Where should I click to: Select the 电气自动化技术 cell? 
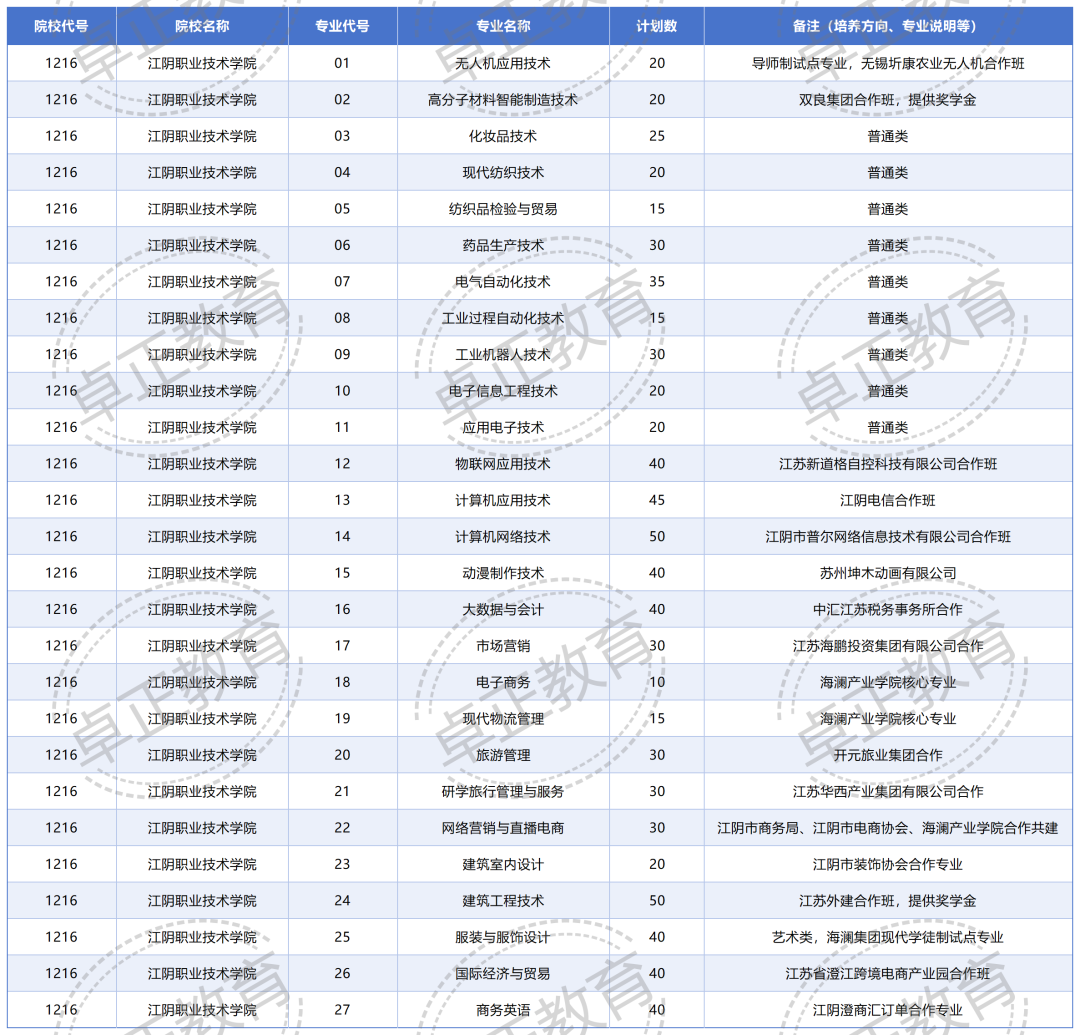503,282
